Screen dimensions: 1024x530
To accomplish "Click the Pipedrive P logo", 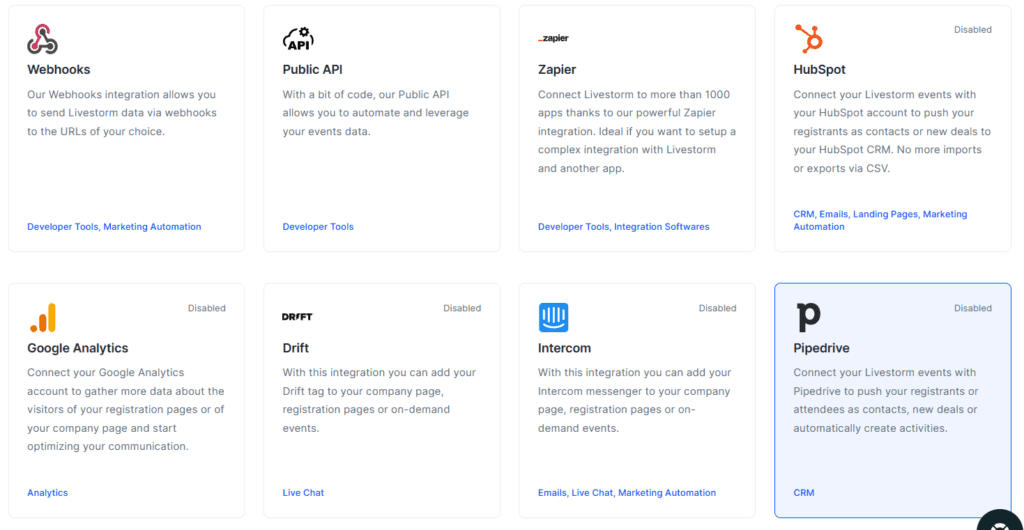I will coord(808,317).
